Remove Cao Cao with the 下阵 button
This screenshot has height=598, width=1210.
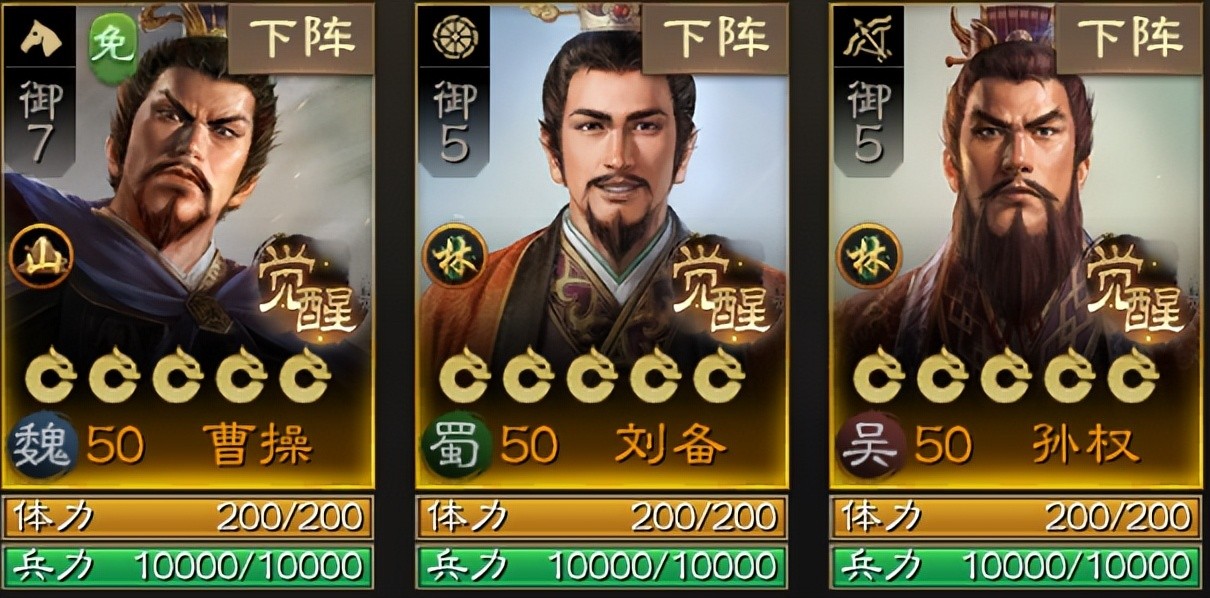[x=302, y=38]
